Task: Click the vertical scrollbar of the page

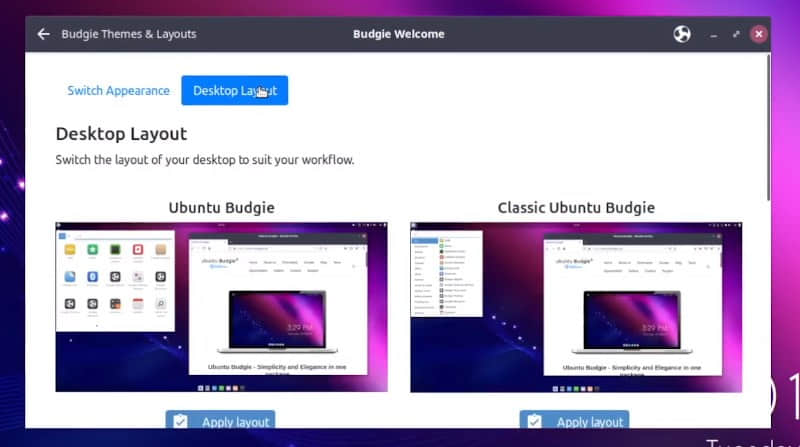Action: tap(768, 128)
